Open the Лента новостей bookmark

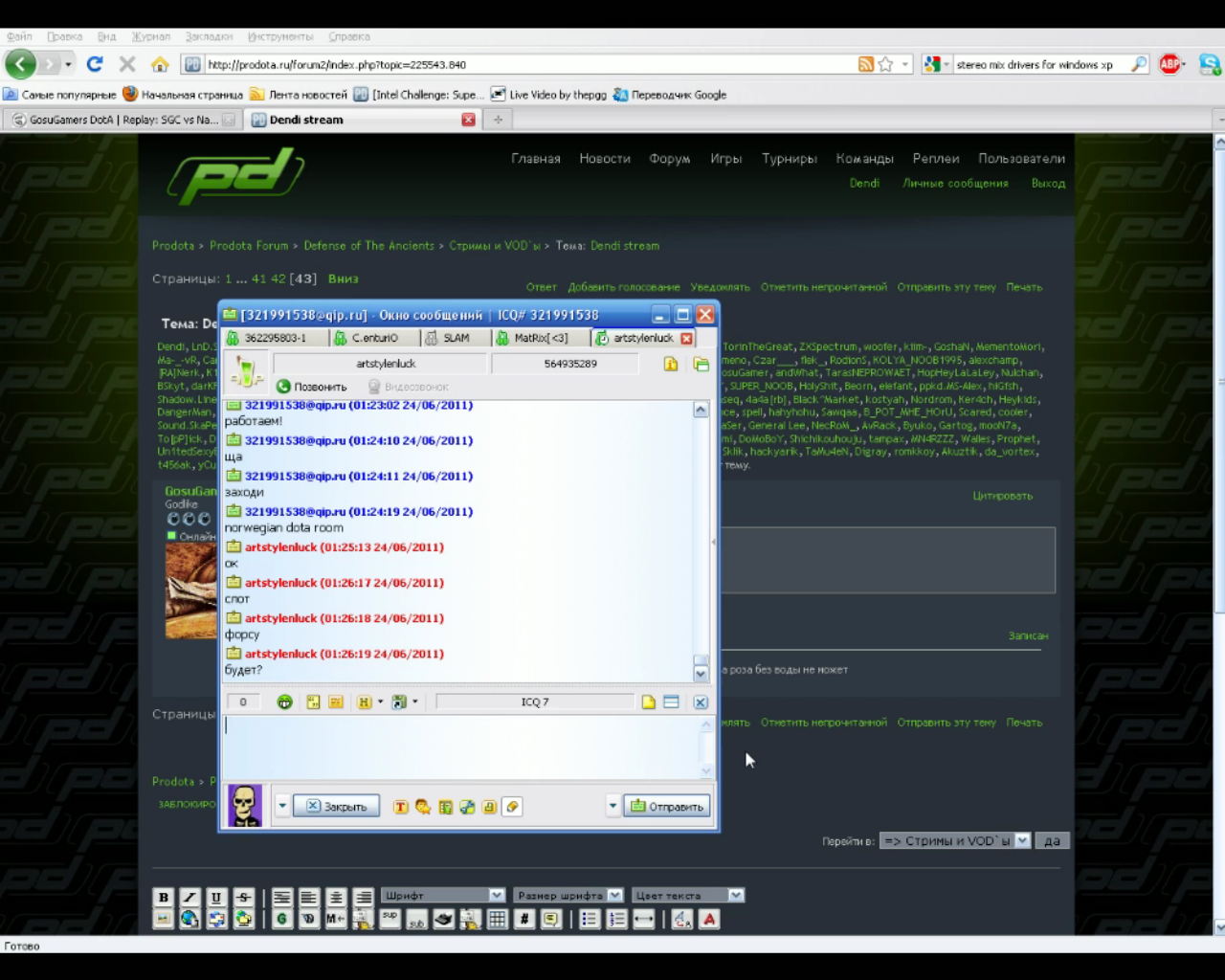click(x=299, y=95)
